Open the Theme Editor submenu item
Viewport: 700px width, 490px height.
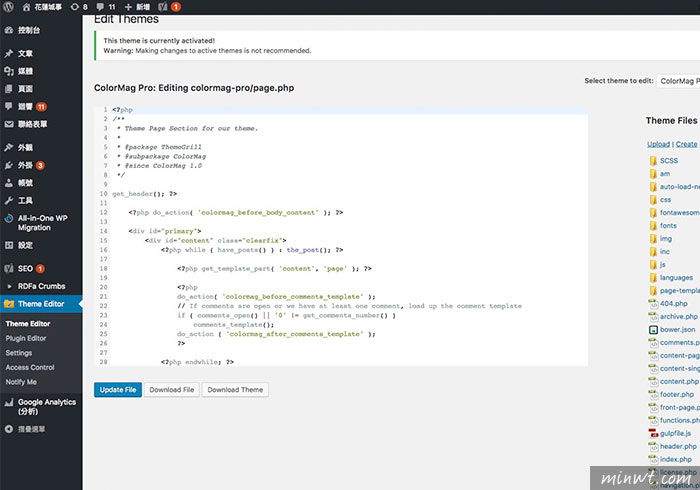pos(28,324)
